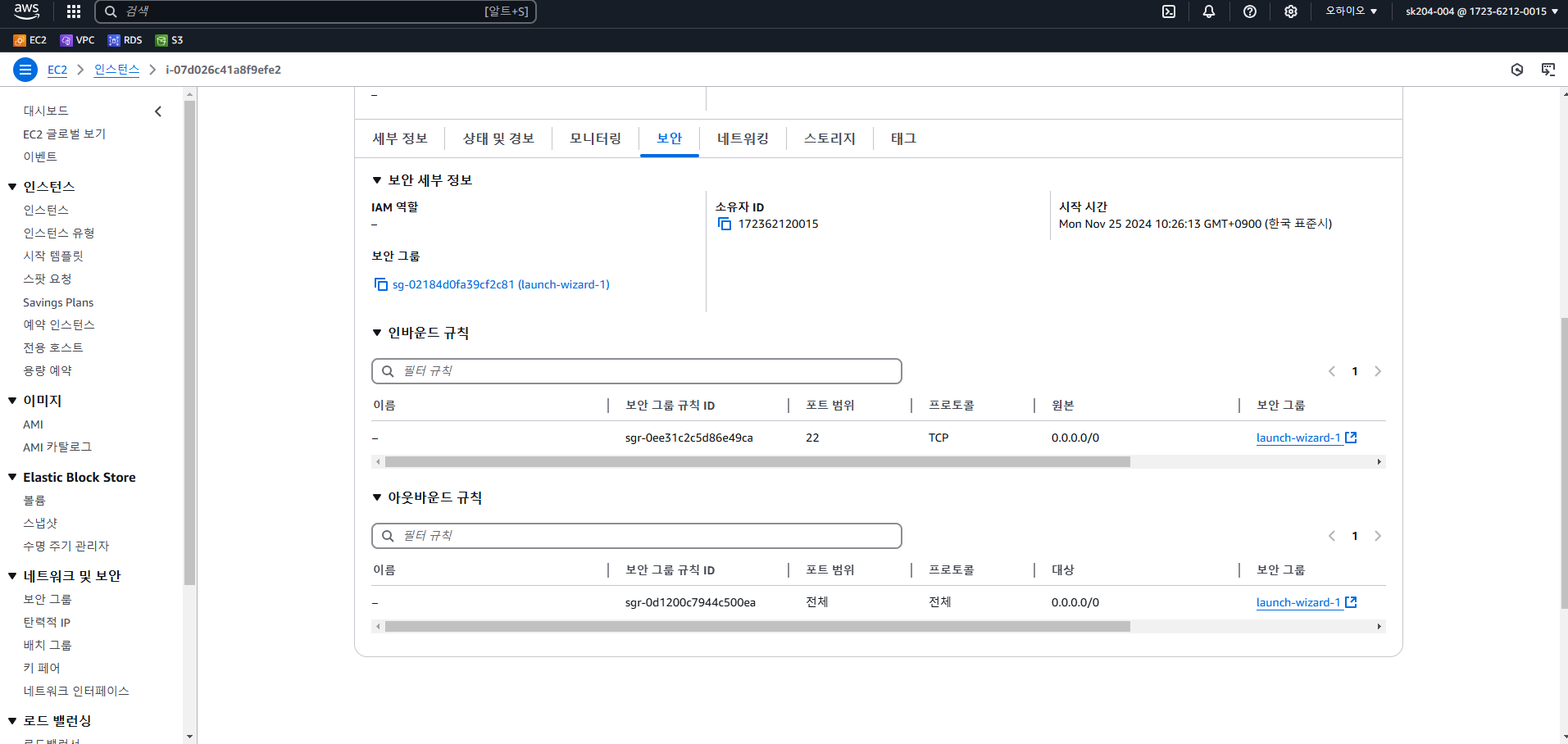Open the 오하이오 region dropdown
The height and width of the screenshot is (744, 1568).
pyautogui.click(x=1352, y=11)
